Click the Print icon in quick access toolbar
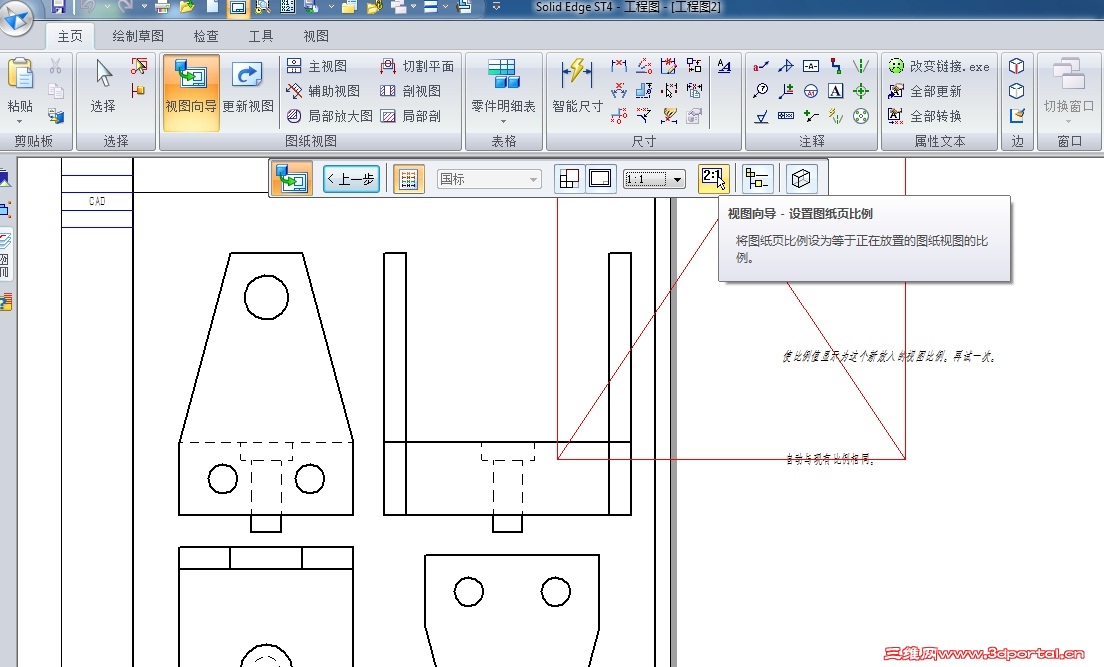The image size is (1104, 667). point(163,7)
